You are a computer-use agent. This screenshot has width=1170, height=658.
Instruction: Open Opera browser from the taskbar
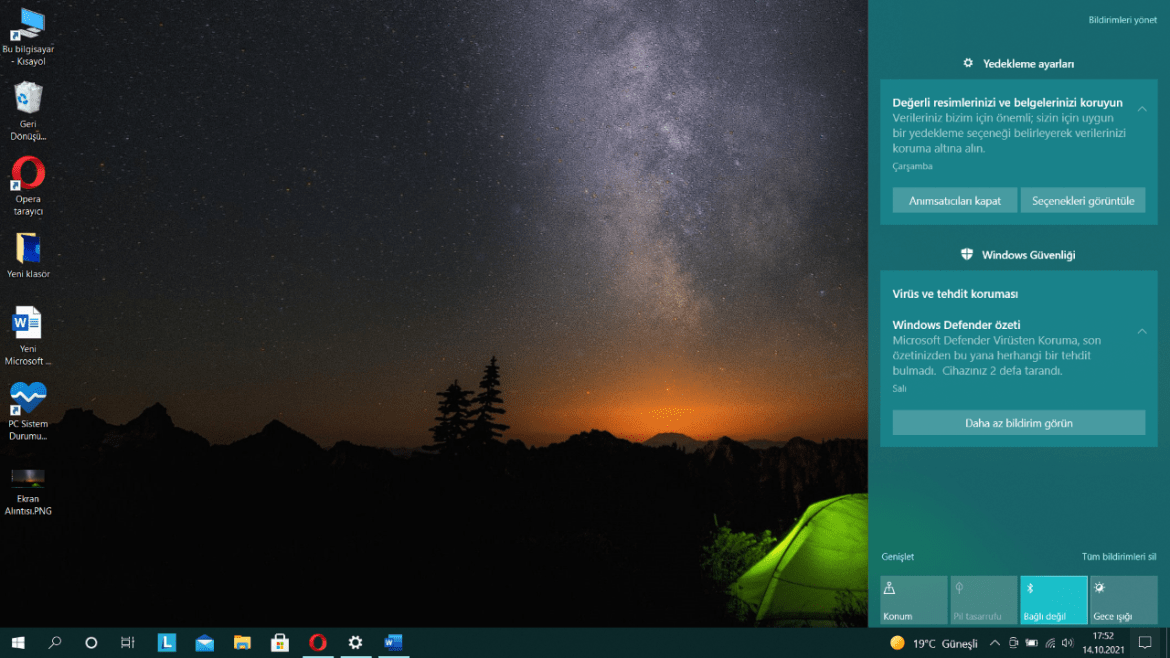(317, 643)
